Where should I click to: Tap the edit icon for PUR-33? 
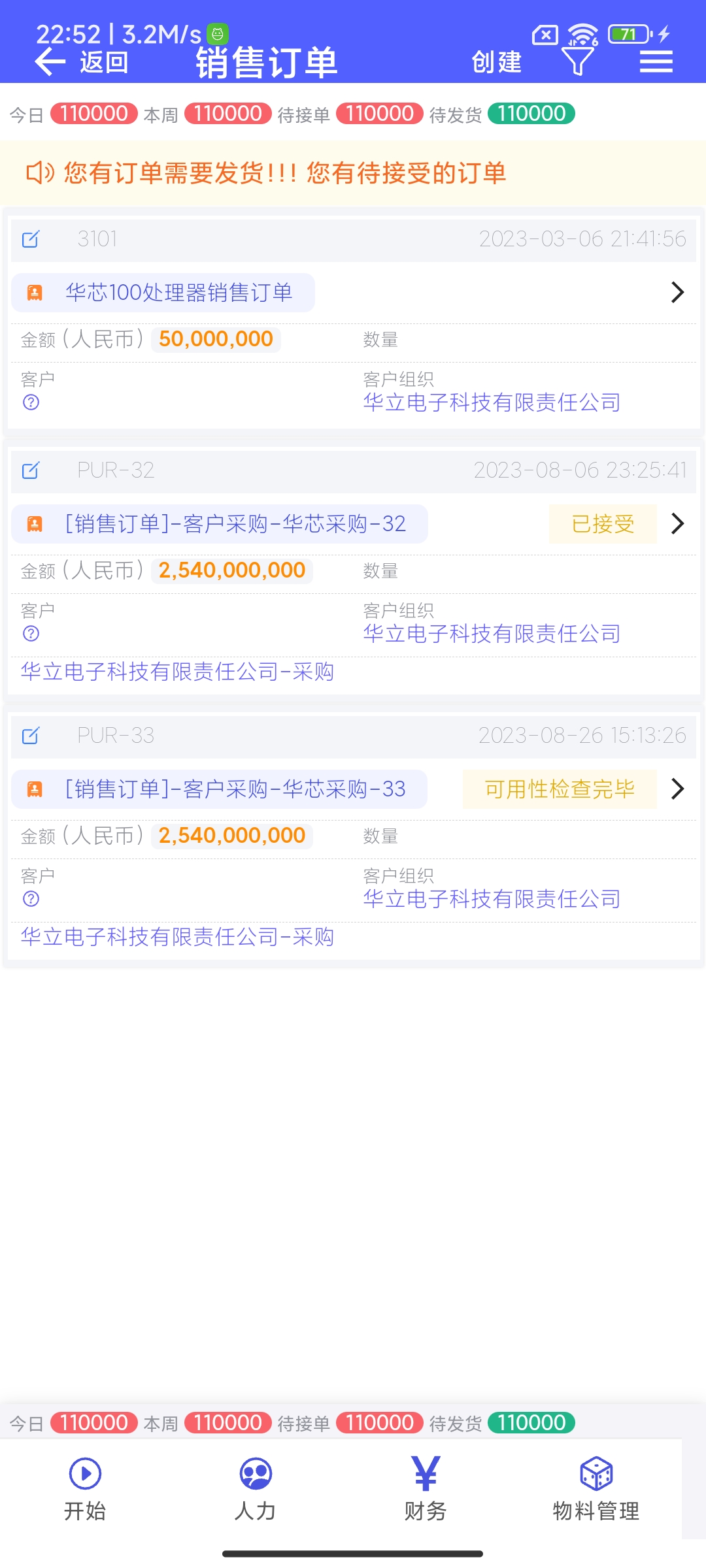tap(31, 736)
